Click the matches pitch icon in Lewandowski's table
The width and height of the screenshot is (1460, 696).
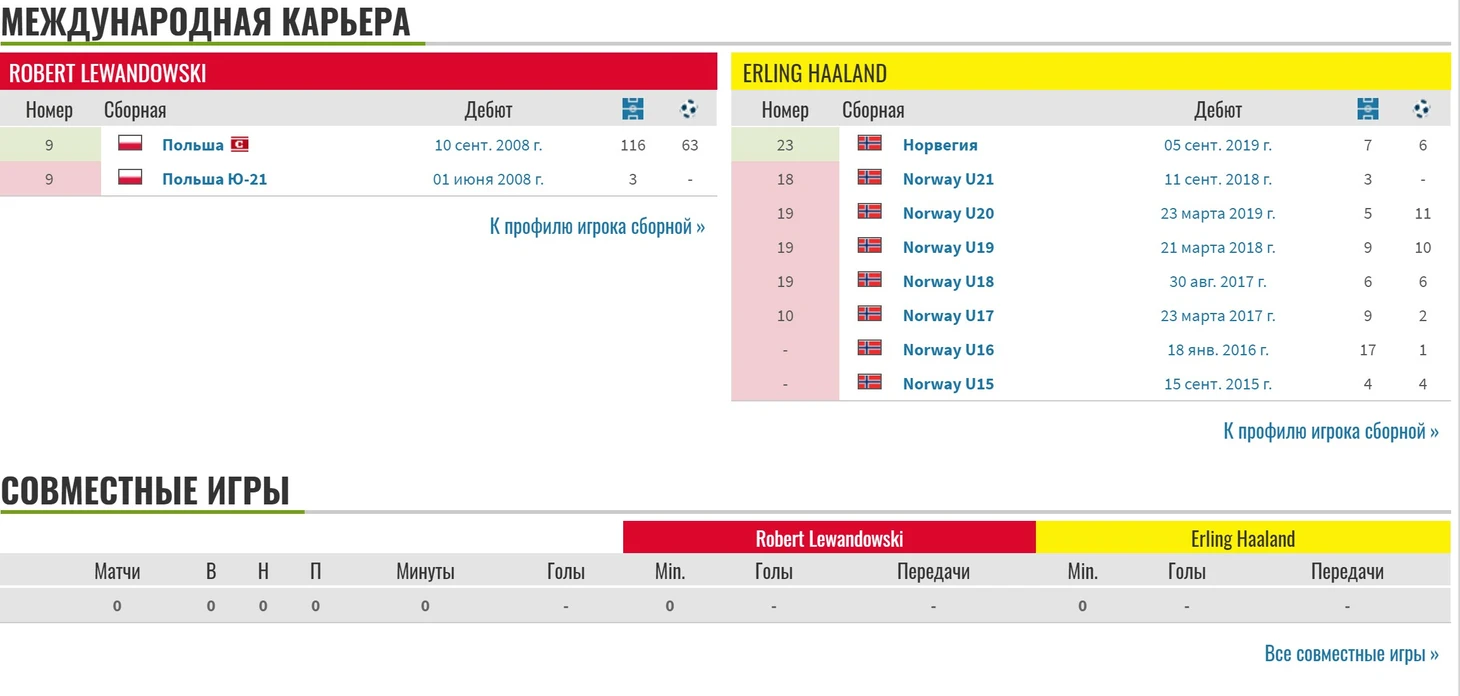coord(632,109)
